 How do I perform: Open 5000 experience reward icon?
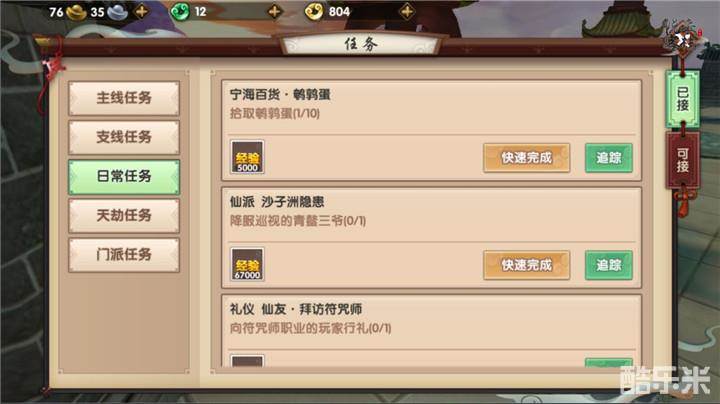click(x=247, y=157)
